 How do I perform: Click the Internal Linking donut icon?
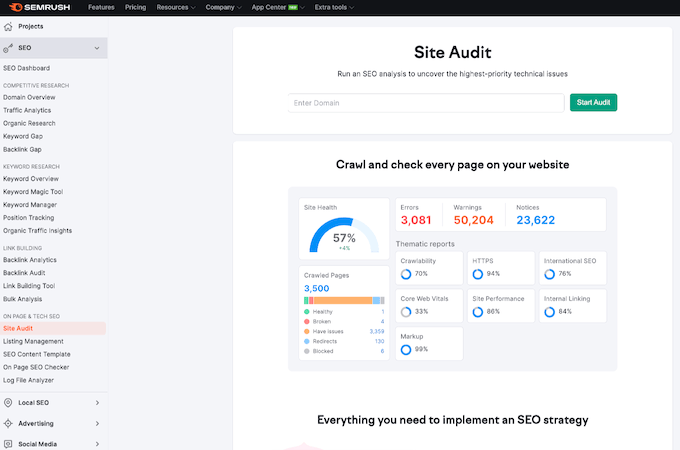click(549, 312)
